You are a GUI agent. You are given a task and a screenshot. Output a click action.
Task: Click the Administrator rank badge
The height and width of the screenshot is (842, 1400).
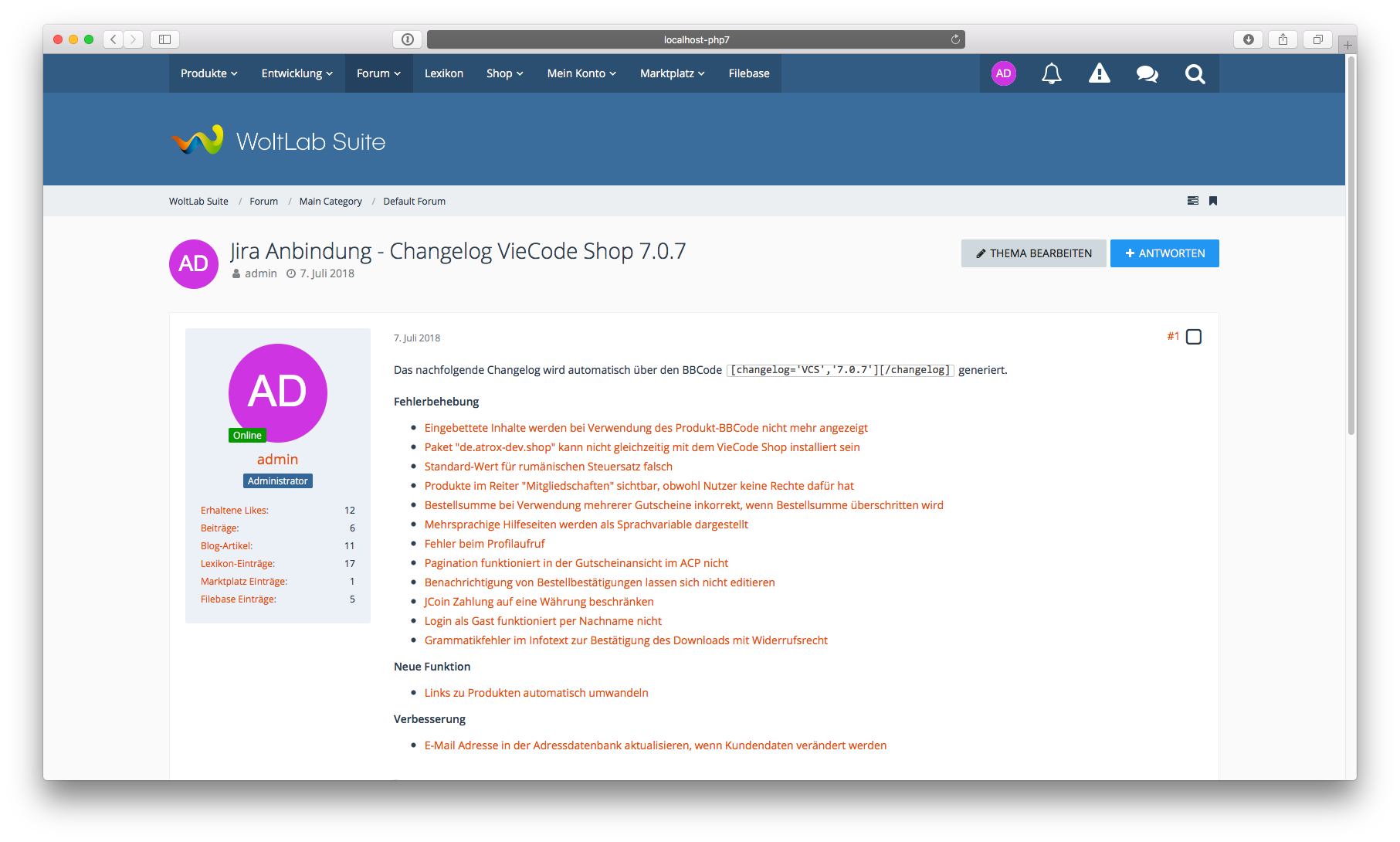coord(278,480)
